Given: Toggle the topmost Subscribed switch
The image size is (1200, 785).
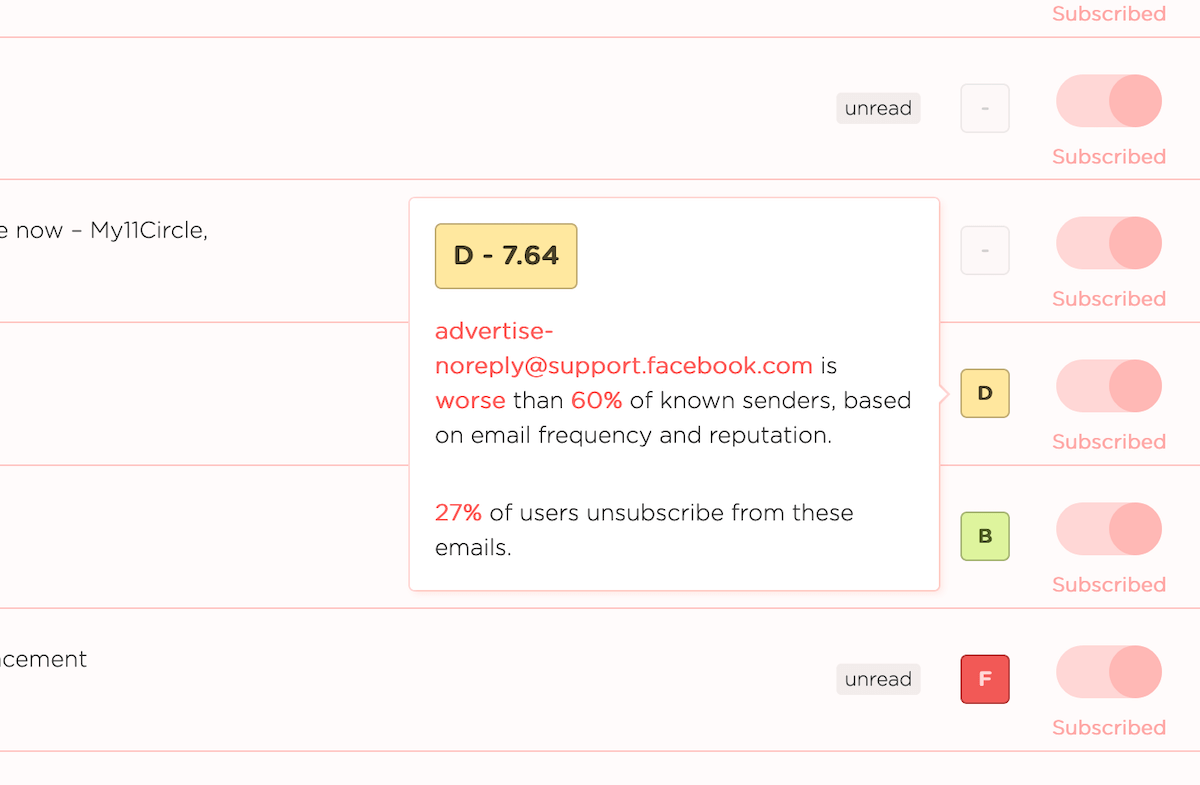Looking at the screenshot, I should 1108,101.
